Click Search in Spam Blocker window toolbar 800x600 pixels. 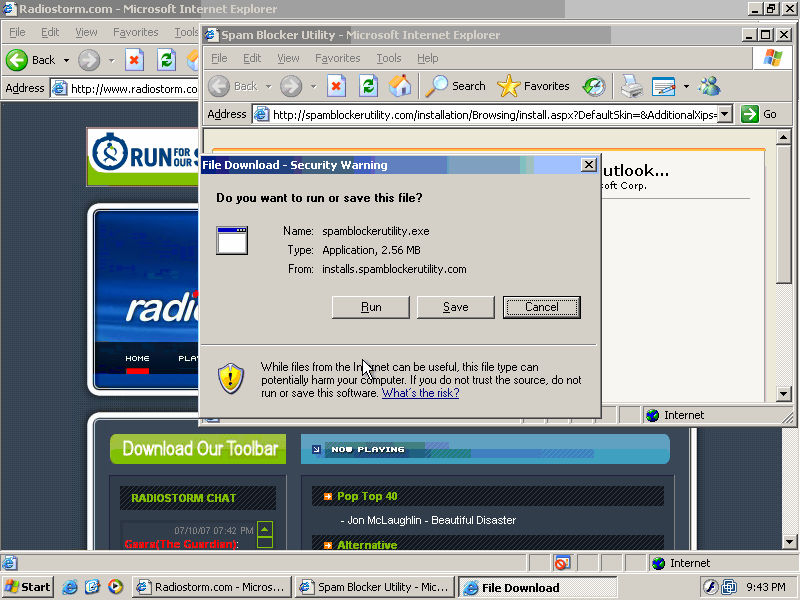(x=456, y=86)
